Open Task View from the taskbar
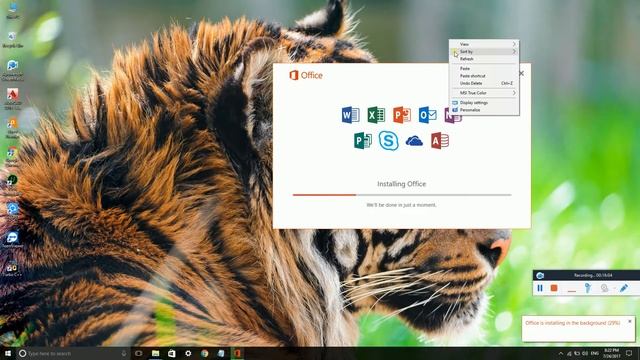The image size is (640, 360). 139,353
